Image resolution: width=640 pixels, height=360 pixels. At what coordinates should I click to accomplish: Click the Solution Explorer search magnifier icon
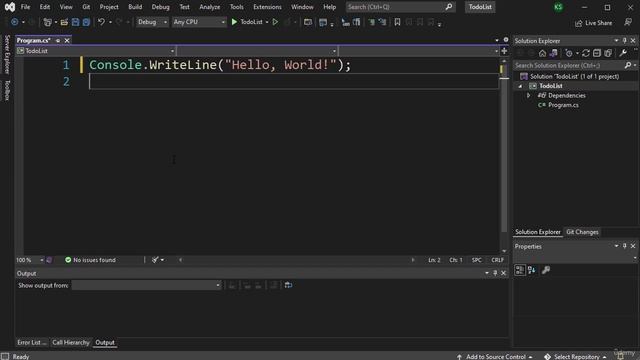[x=628, y=65]
